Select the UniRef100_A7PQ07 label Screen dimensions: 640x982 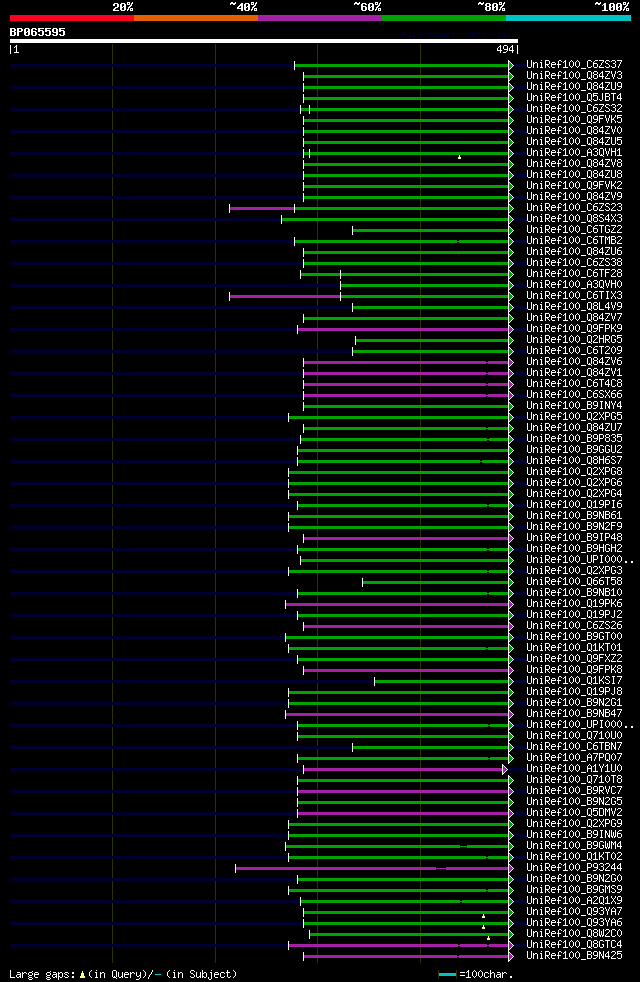(x=574, y=758)
